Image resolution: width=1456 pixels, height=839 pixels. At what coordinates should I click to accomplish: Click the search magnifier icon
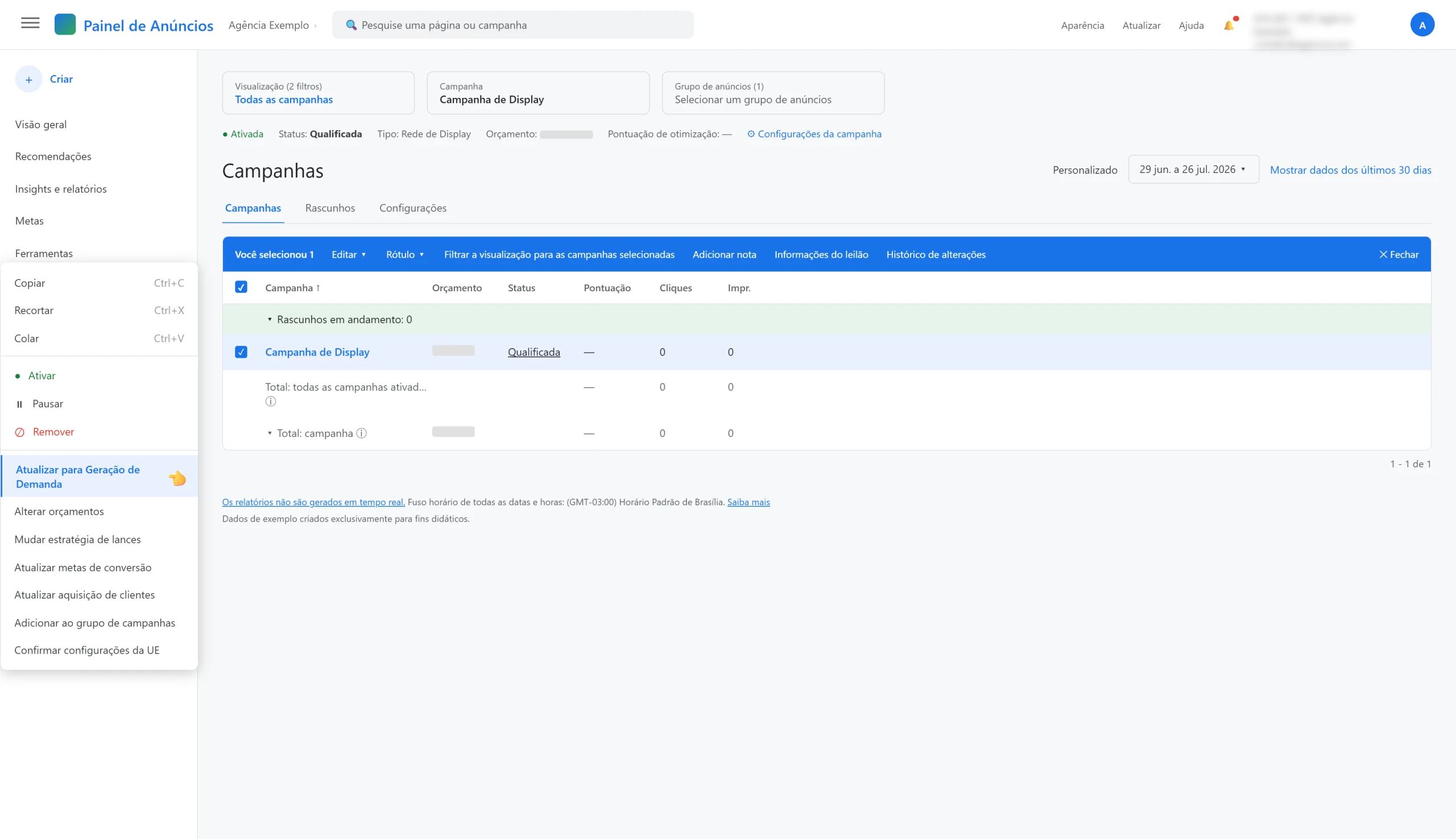[x=351, y=25]
